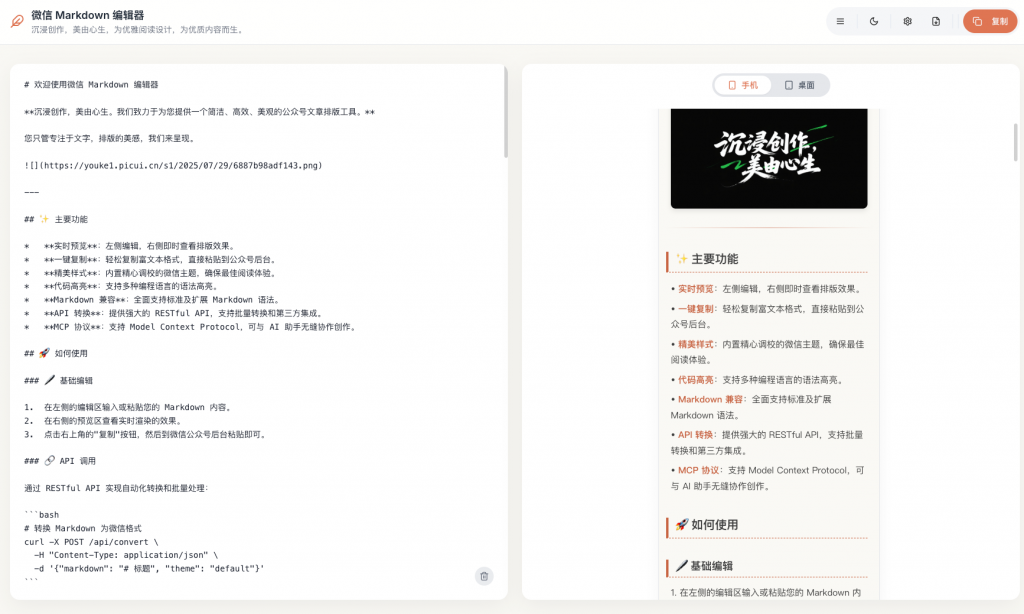Click editor line '通过 RESTful API 实现自动化转换和批量处理'

coord(116,488)
